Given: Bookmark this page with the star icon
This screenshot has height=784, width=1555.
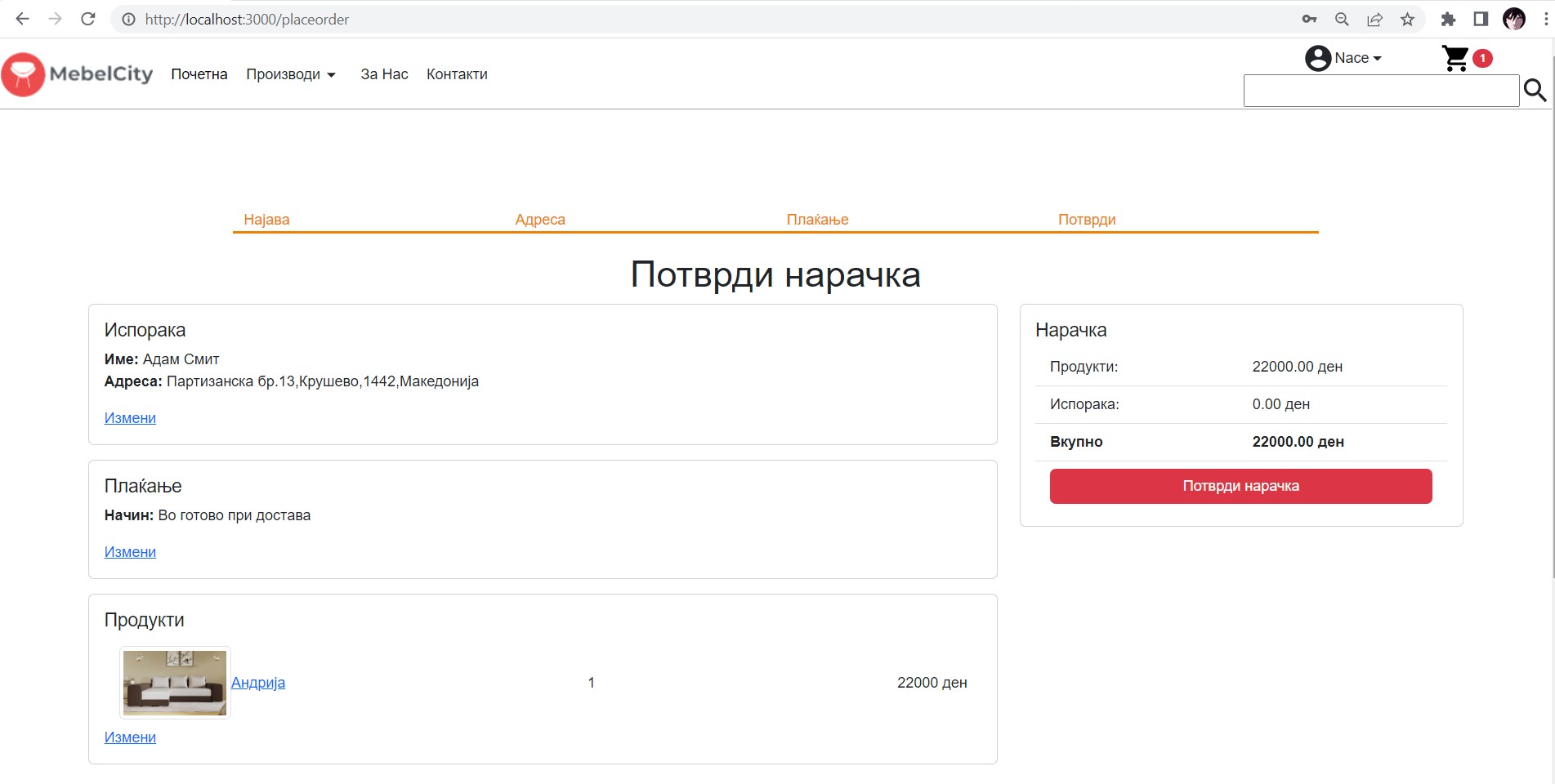Looking at the screenshot, I should pyautogui.click(x=1407, y=20).
